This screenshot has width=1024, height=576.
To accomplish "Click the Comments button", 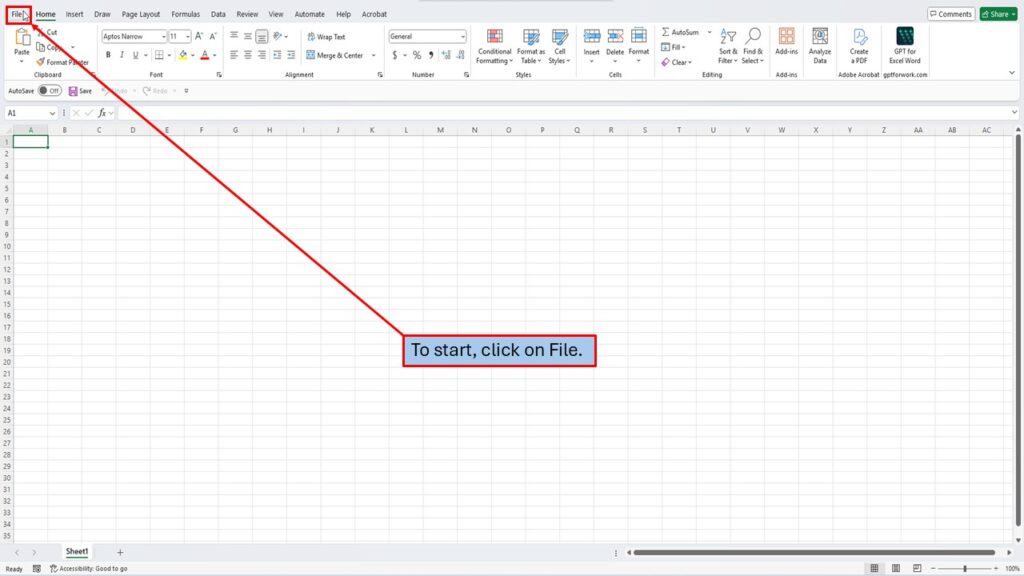I will click(x=950, y=14).
